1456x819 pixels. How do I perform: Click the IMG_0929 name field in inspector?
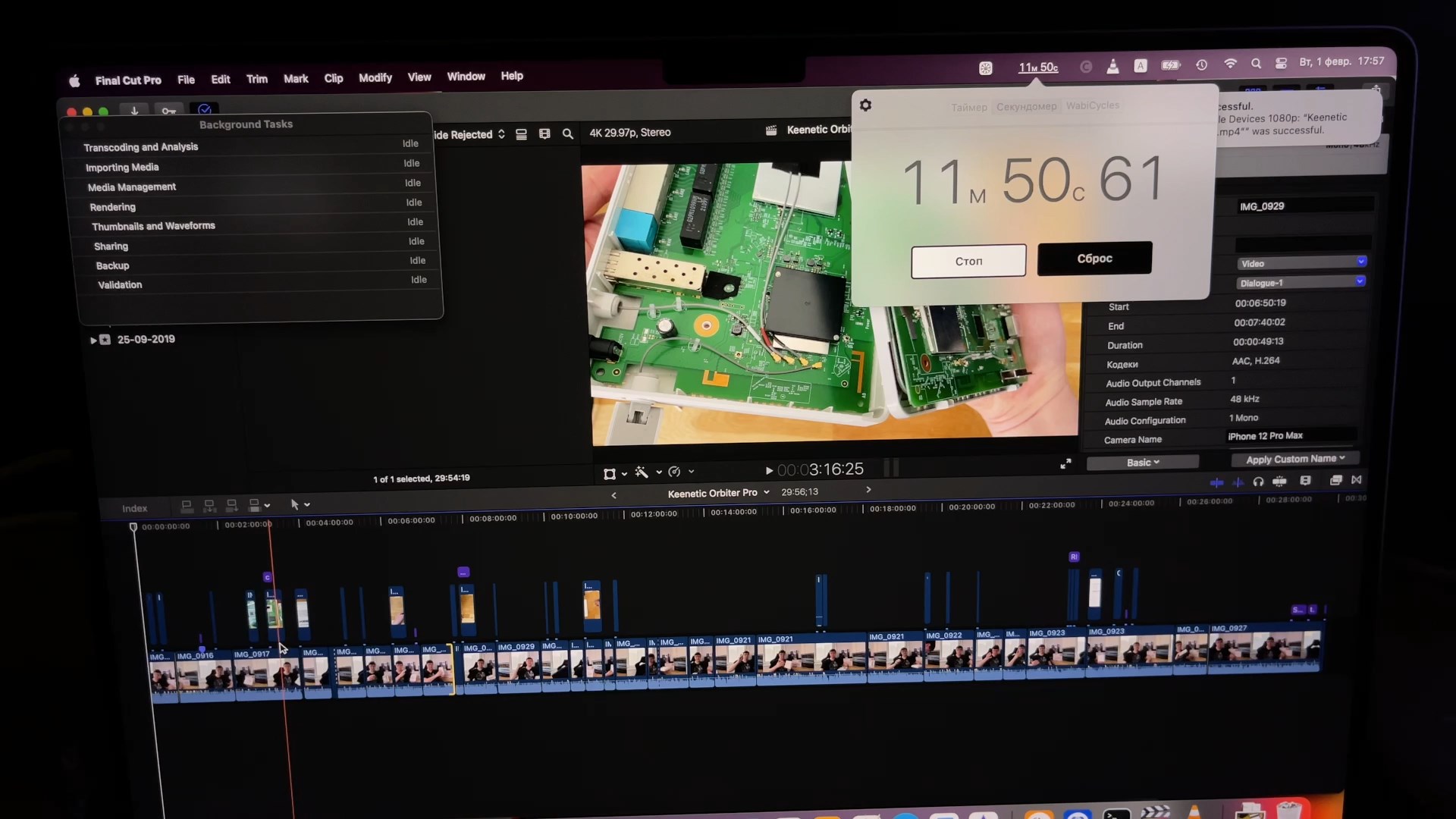pyautogui.click(x=1304, y=206)
